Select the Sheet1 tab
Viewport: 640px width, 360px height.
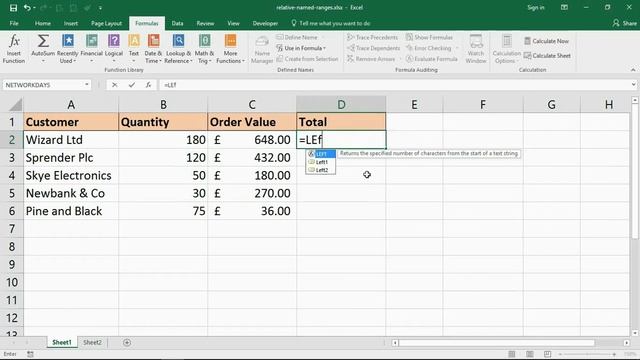pyautogui.click(x=62, y=342)
